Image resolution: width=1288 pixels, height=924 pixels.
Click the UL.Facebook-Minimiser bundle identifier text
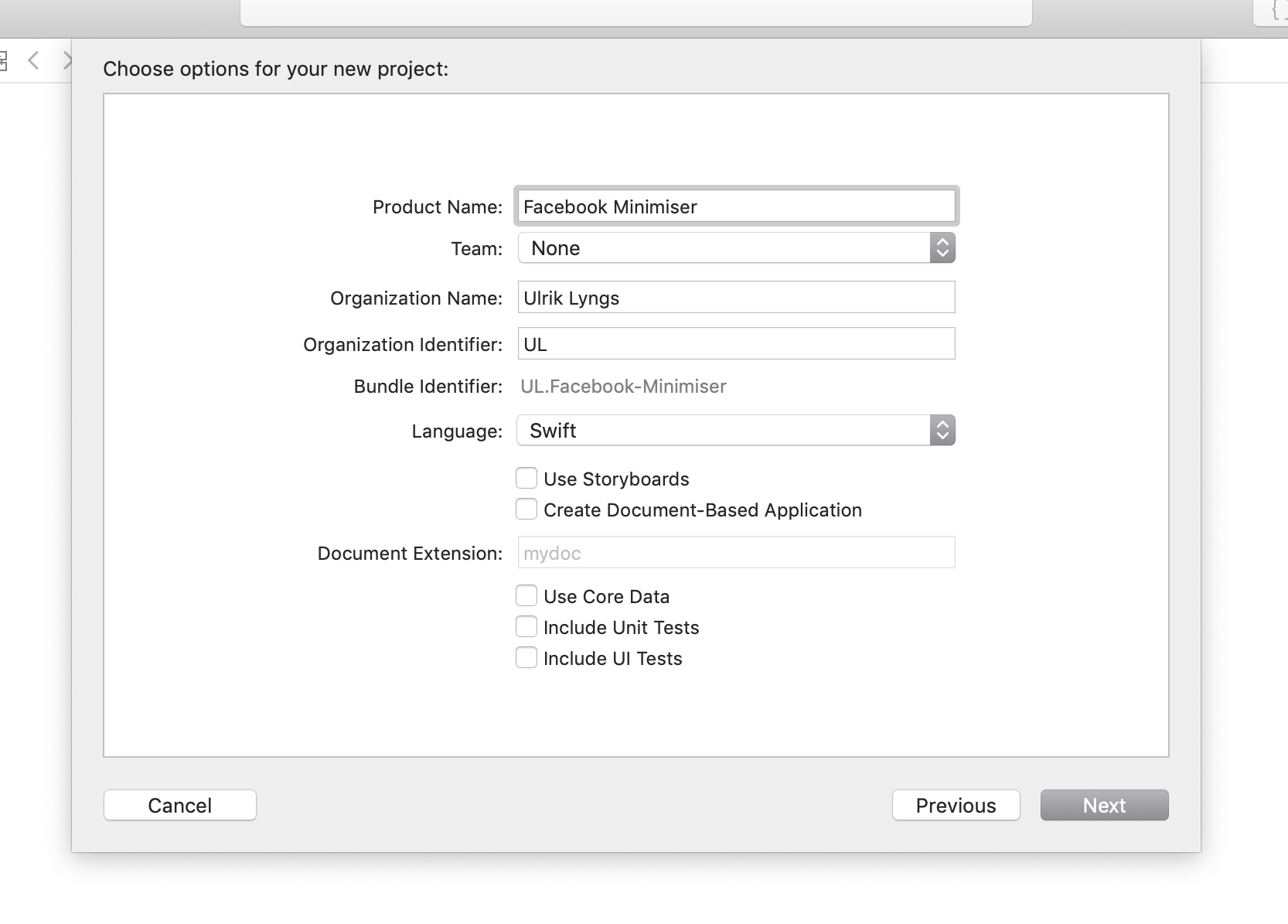click(623, 387)
